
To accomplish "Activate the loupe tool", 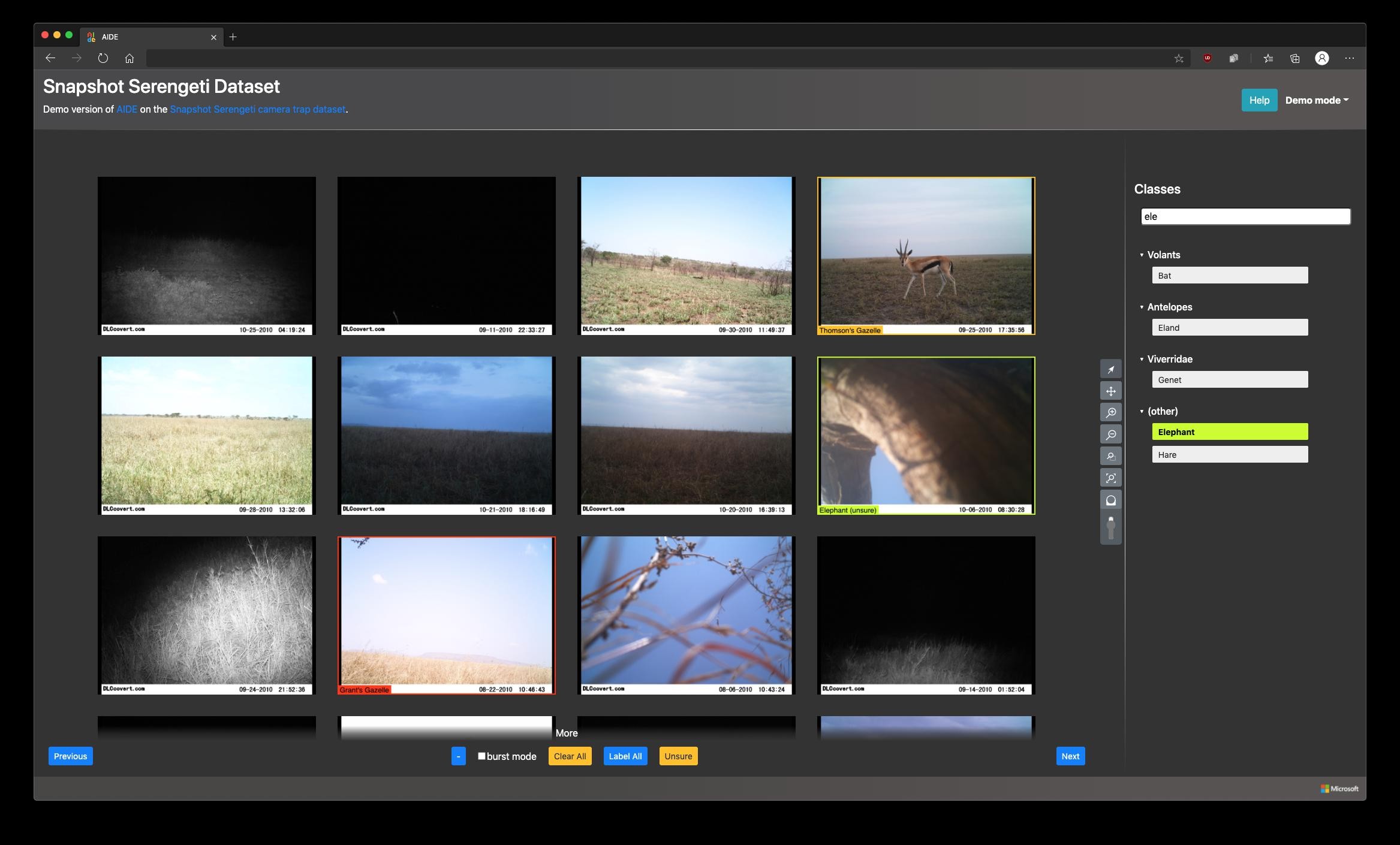I will click(x=1111, y=499).
